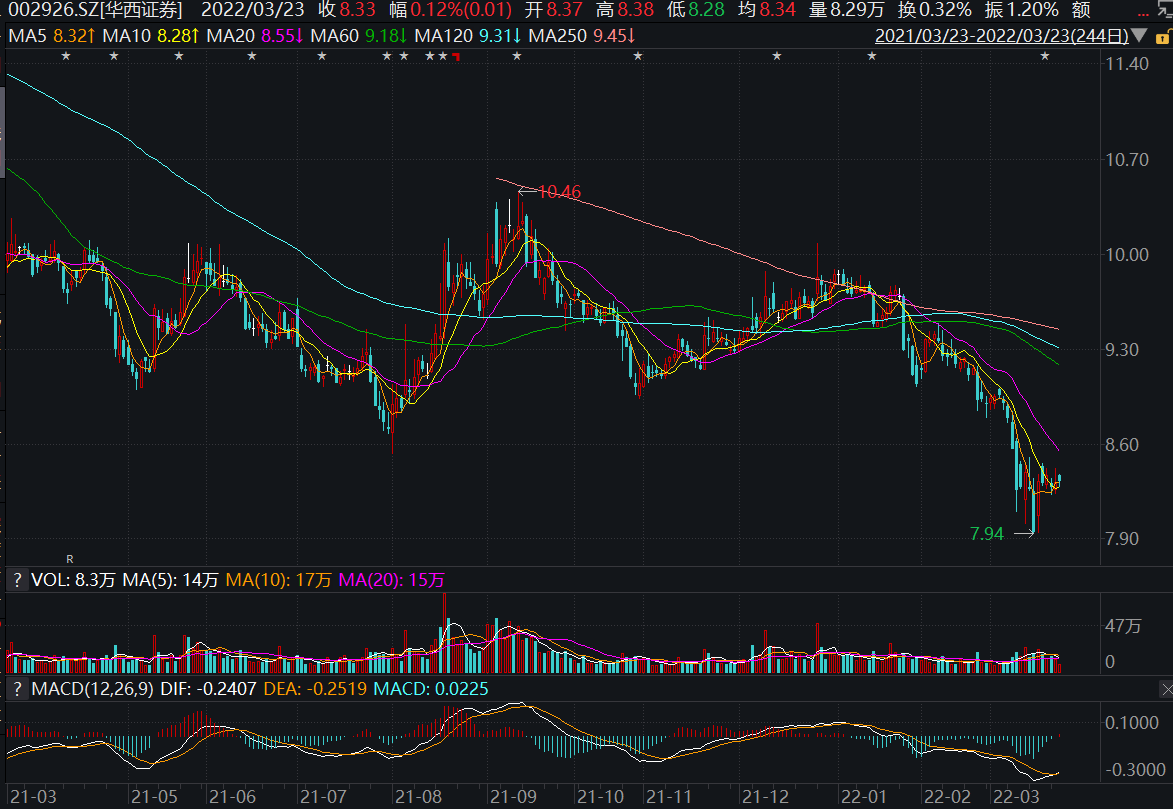Close the MACD indicator panel
Image resolution: width=1173 pixels, height=809 pixels.
point(1166,689)
